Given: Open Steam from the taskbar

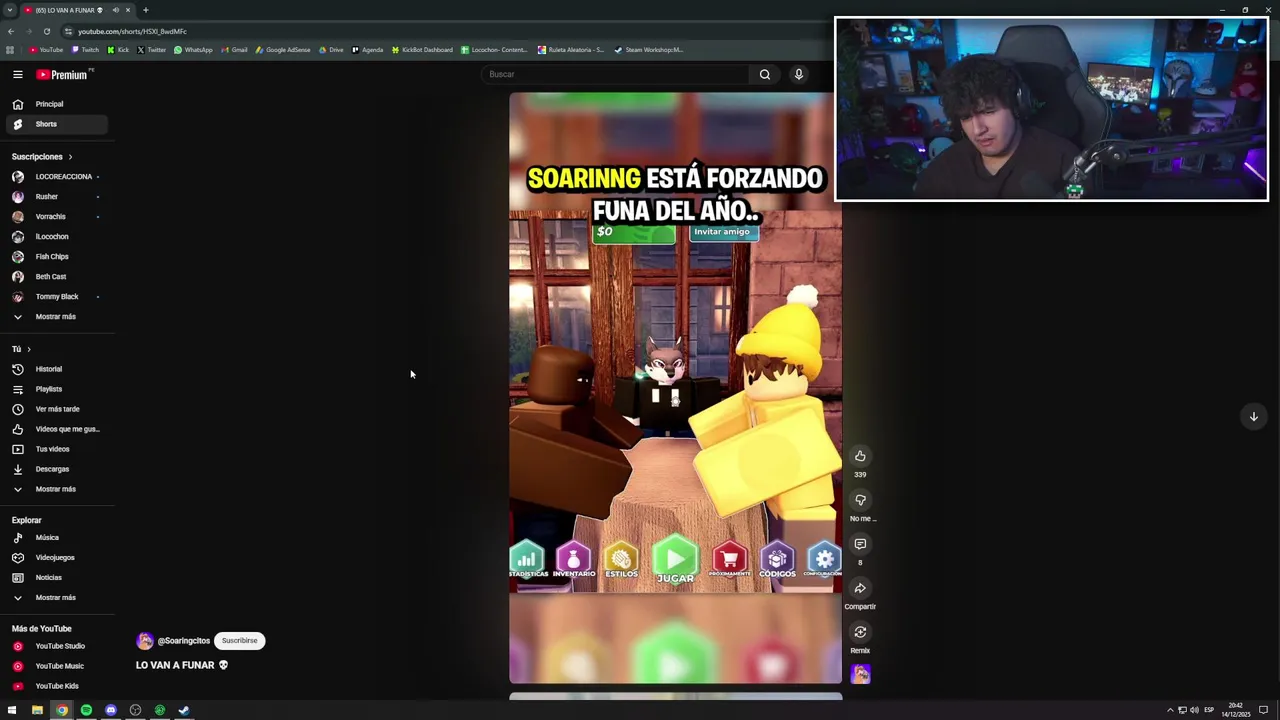Looking at the screenshot, I should (x=184, y=710).
